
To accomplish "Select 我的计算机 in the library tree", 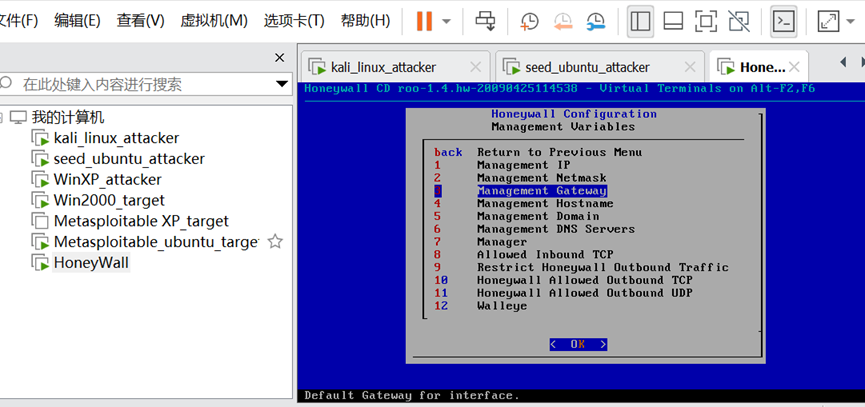I will (x=68, y=117).
